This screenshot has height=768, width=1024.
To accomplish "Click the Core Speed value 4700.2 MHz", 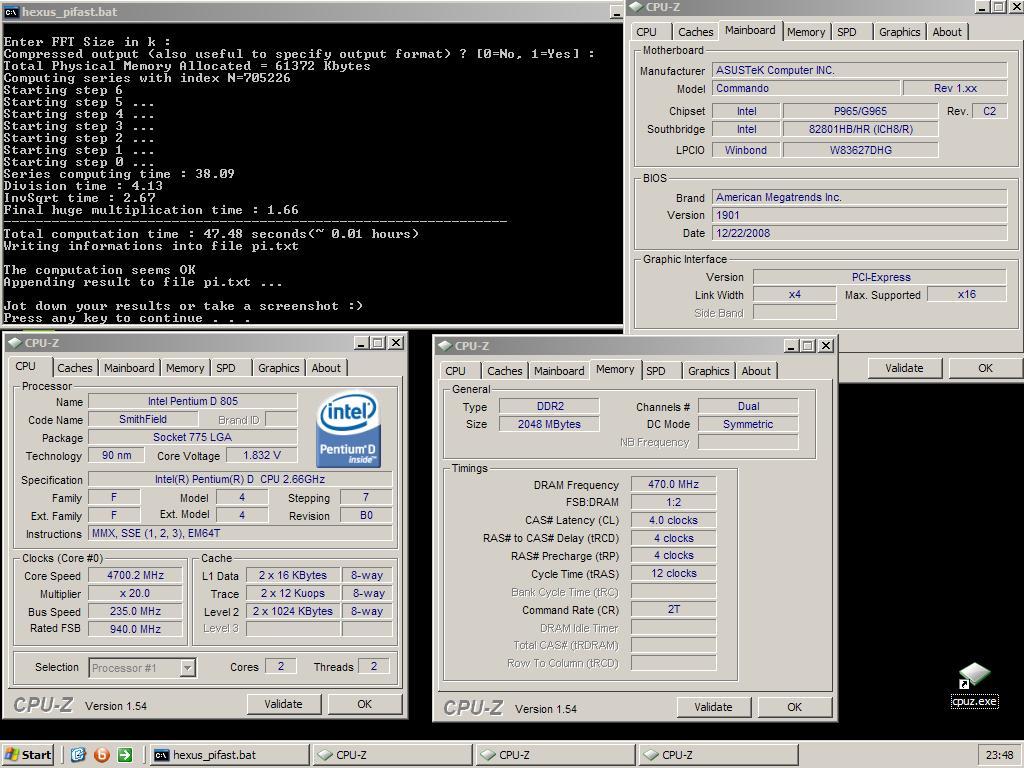I will tap(135, 575).
